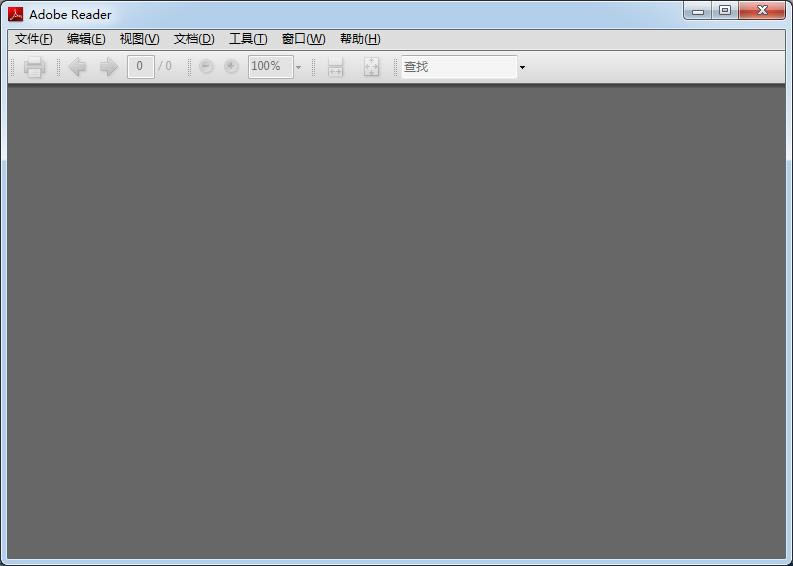Click the zoom in plus icon
Viewport: 793px width, 566px height.
tap(231, 66)
